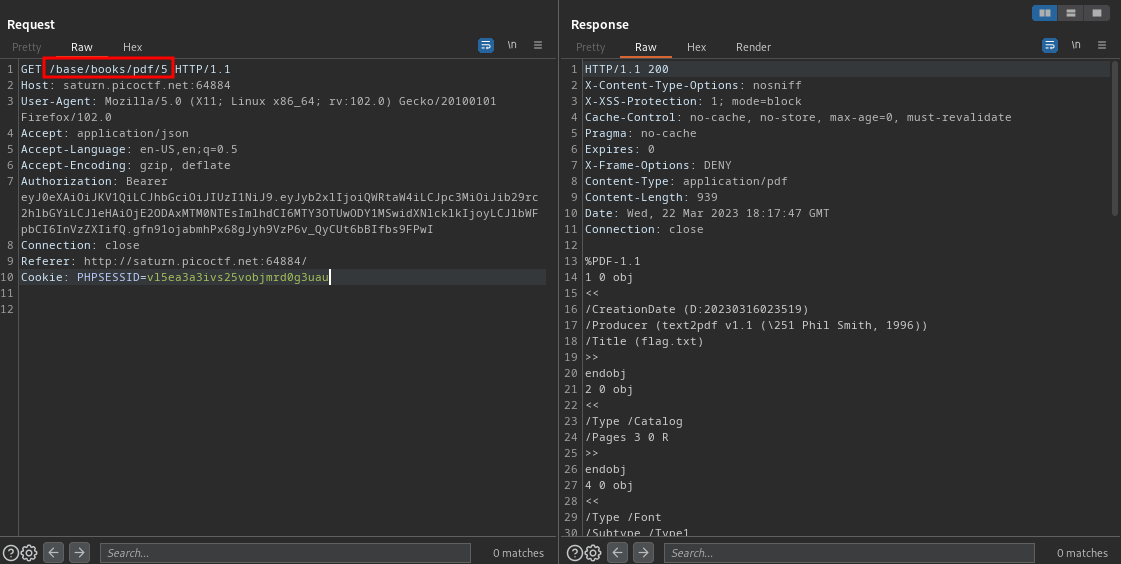Click the /Pages 3 0 R line
Viewport: 1121px width, 564px height.
pos(627,437)
